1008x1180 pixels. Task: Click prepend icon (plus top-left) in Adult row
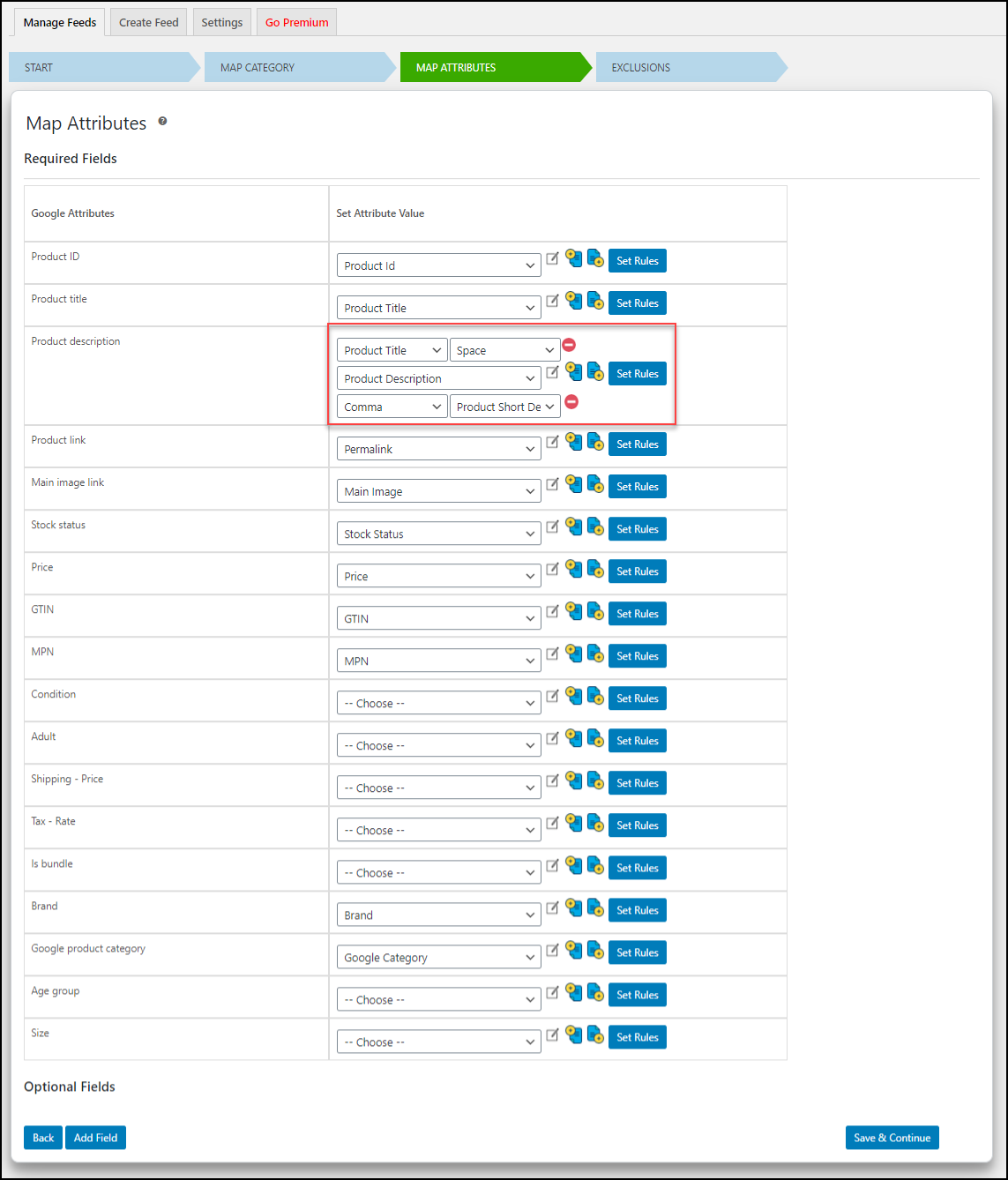pos(574,738)
